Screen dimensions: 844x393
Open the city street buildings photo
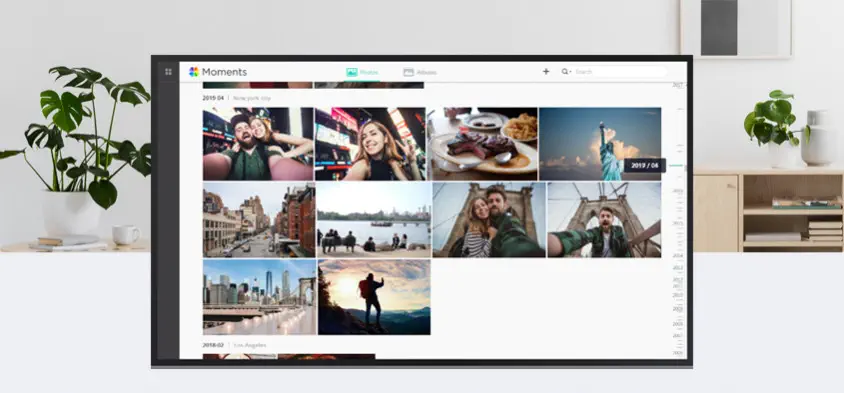click(259, 220)
